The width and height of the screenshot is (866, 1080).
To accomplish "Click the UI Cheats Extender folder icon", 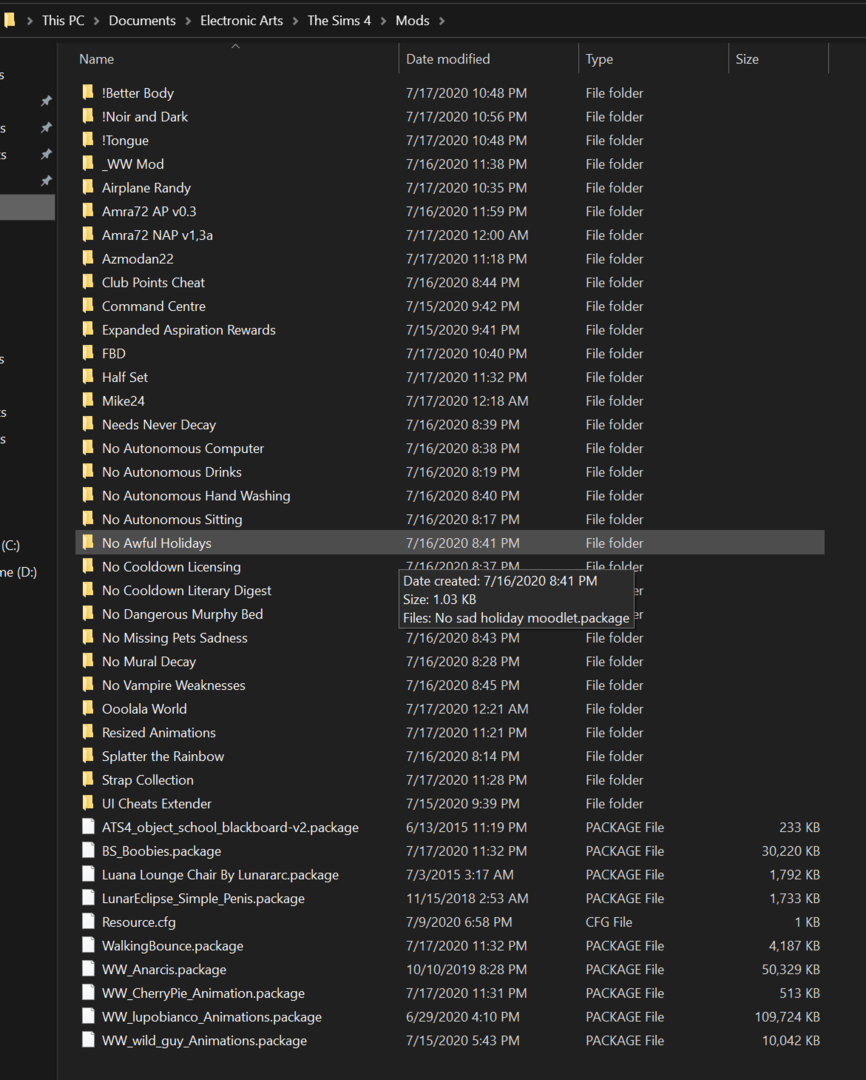I will [x=87, y=803].
